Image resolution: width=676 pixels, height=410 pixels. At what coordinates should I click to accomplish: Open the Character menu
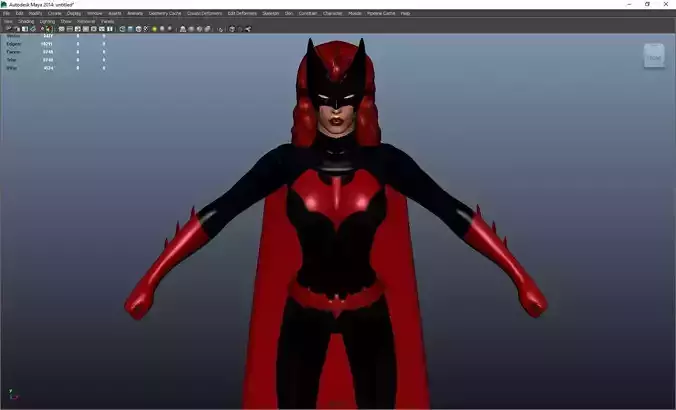333,13
